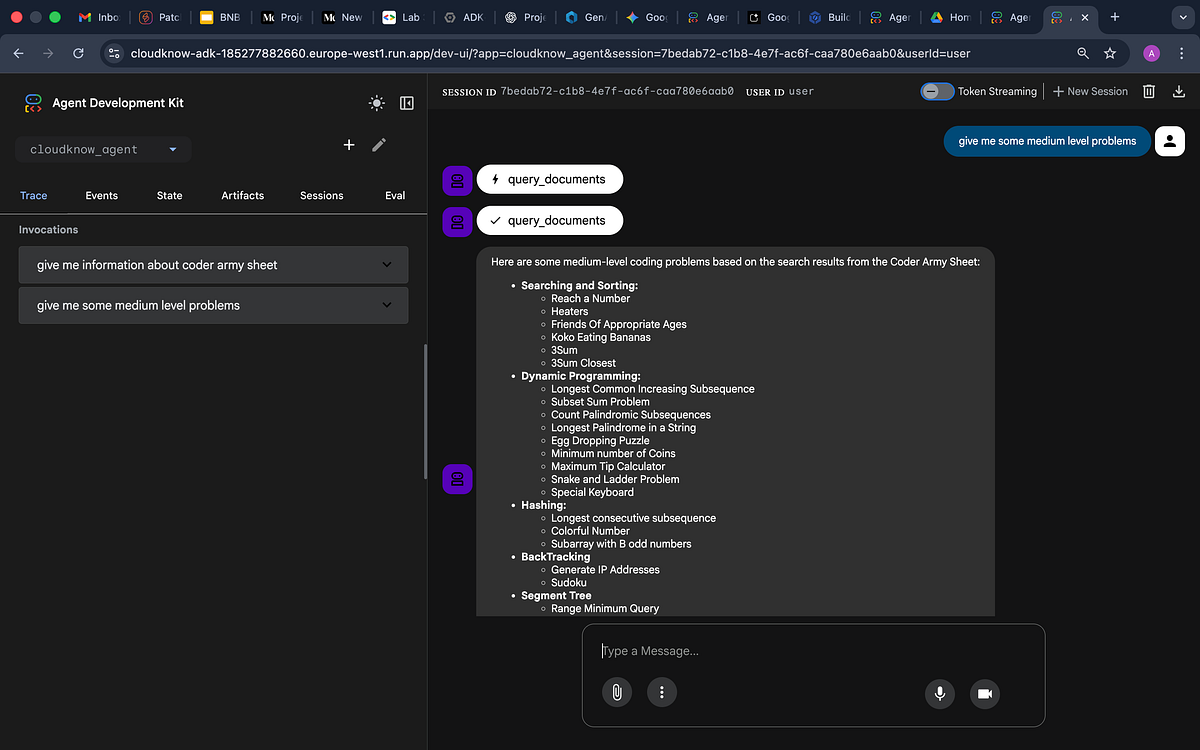
Task: Toggle the light/dark theme sun icon
Action: [x=376, y=103]
